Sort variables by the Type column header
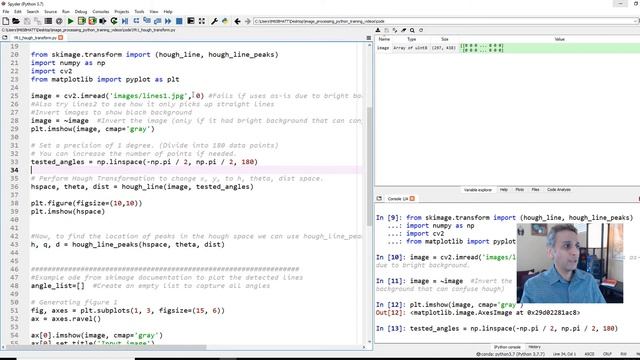 (x=411, y=39)
